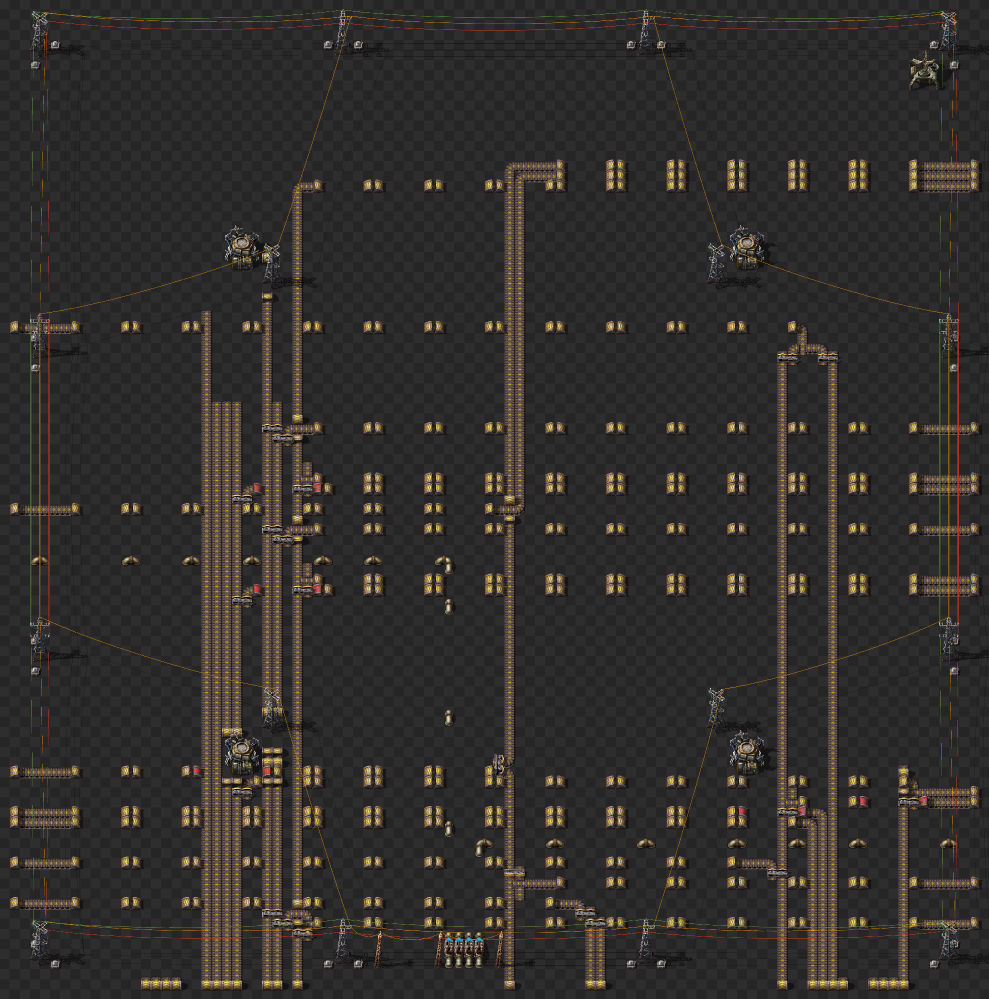This screenshot has width=989, height=999.
Task: Select the bottom-left corner big electric pole
Action: point(40,940)
